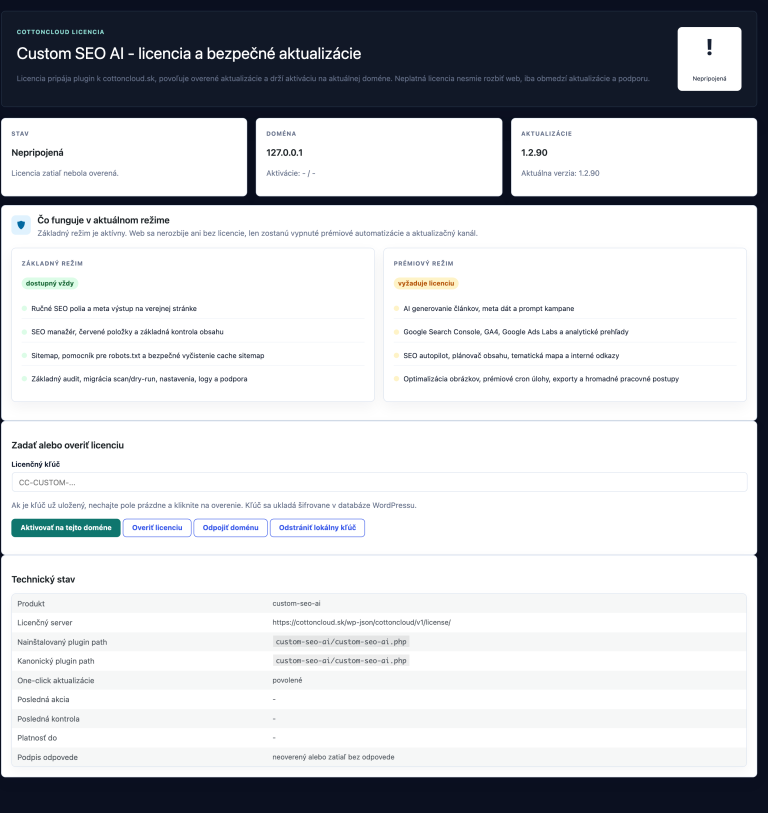Viewport: 768px width, 813px height.
Task: Click 'Google Search Console, GA4' list item
Action: (515, 332)
